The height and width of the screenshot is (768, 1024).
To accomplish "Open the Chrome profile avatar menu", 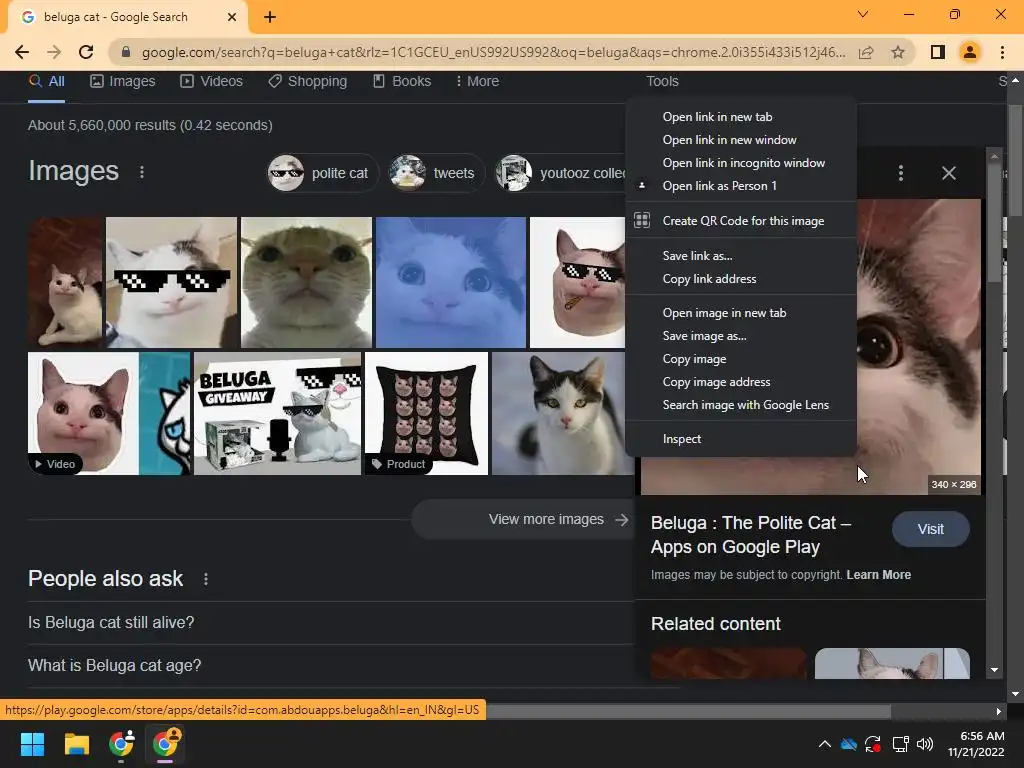I will (x=970, y=52).
